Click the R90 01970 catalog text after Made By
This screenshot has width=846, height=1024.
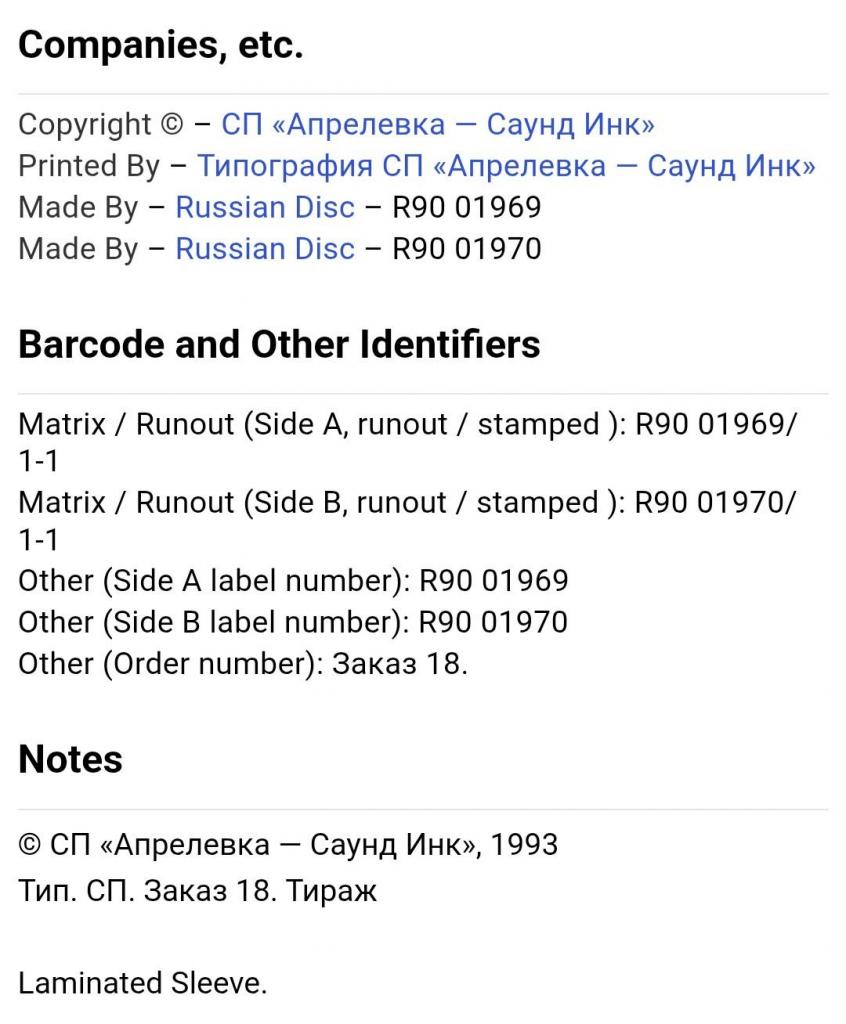pyautogui.click(x=466, y=248)
